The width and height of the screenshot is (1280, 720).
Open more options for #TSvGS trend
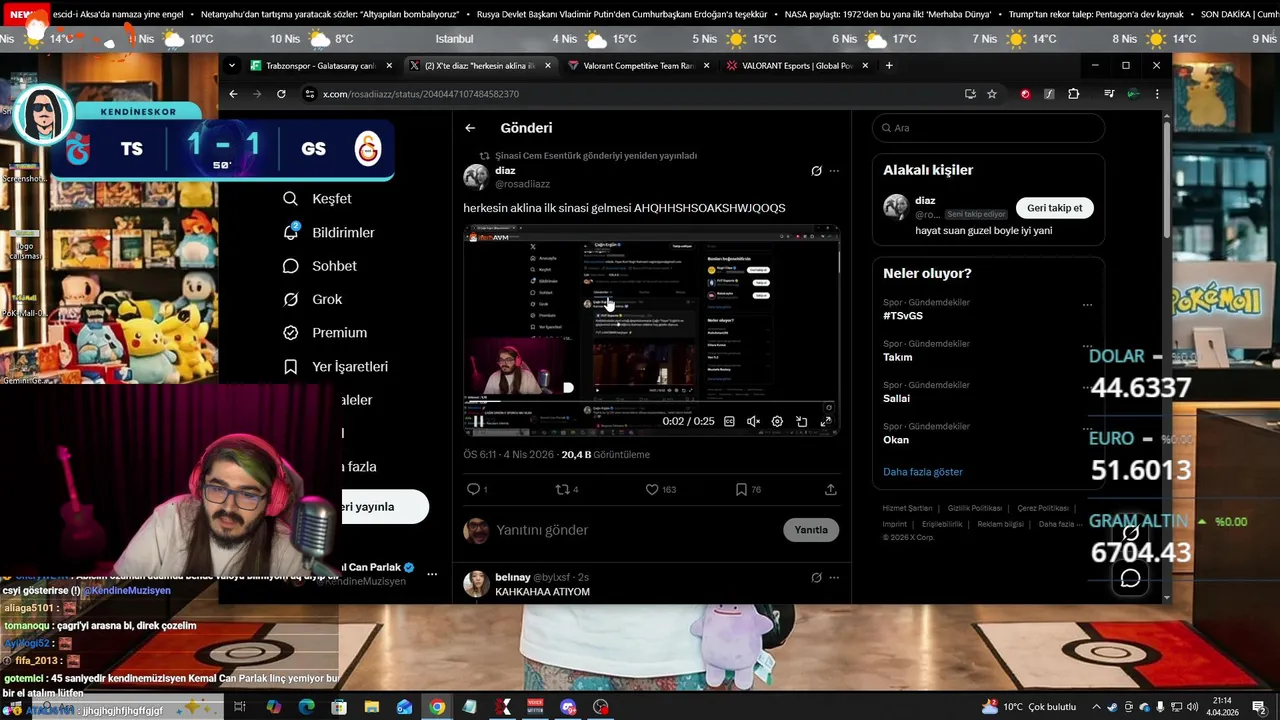[1087, 305]
